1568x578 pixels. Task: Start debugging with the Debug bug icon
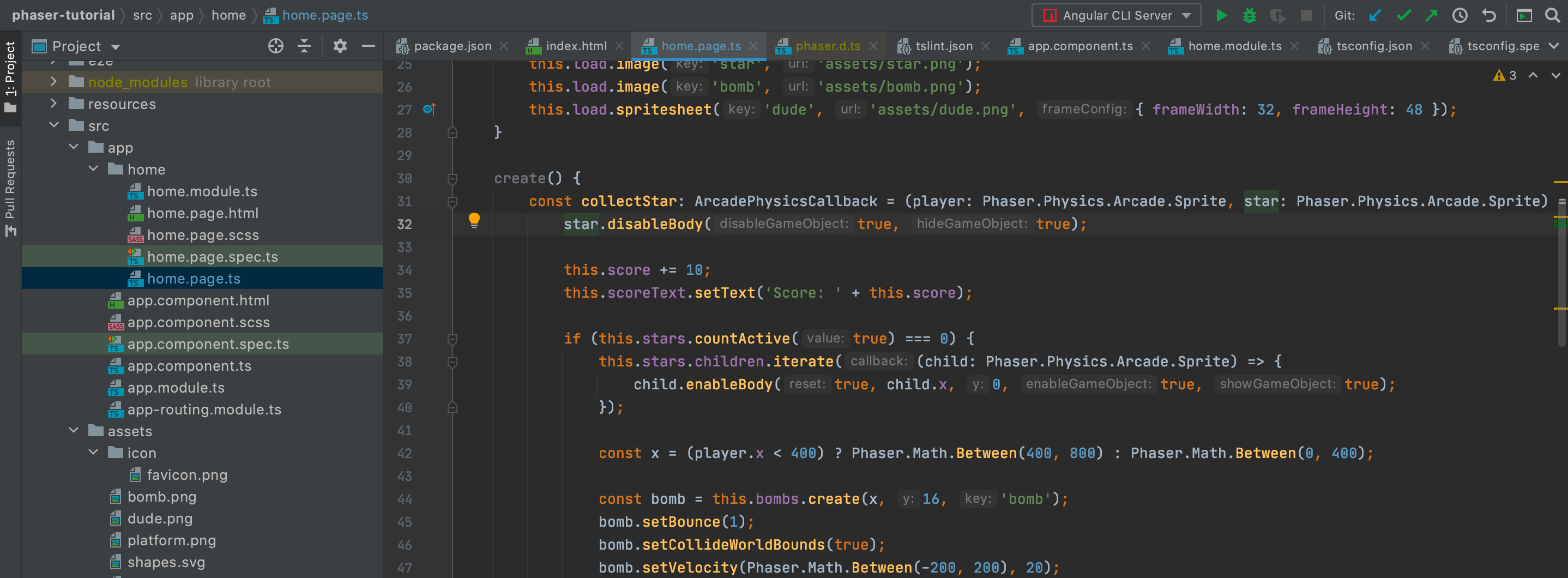(1249, 15)
